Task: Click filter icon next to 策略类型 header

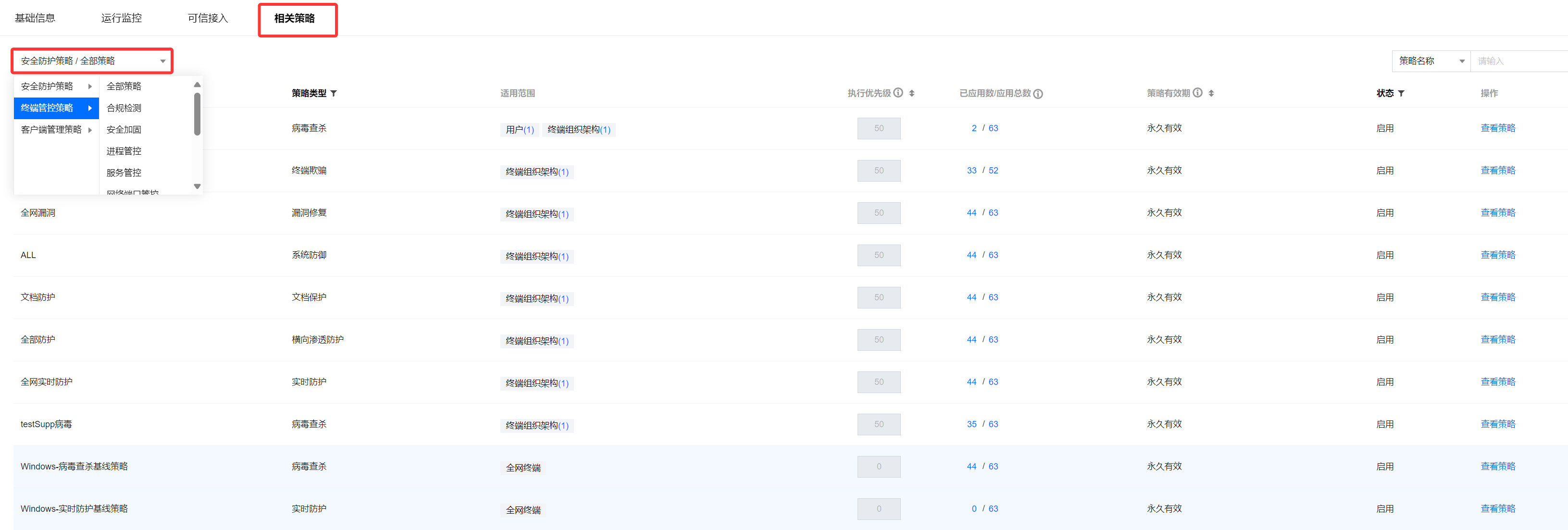Action: (334, 94)
